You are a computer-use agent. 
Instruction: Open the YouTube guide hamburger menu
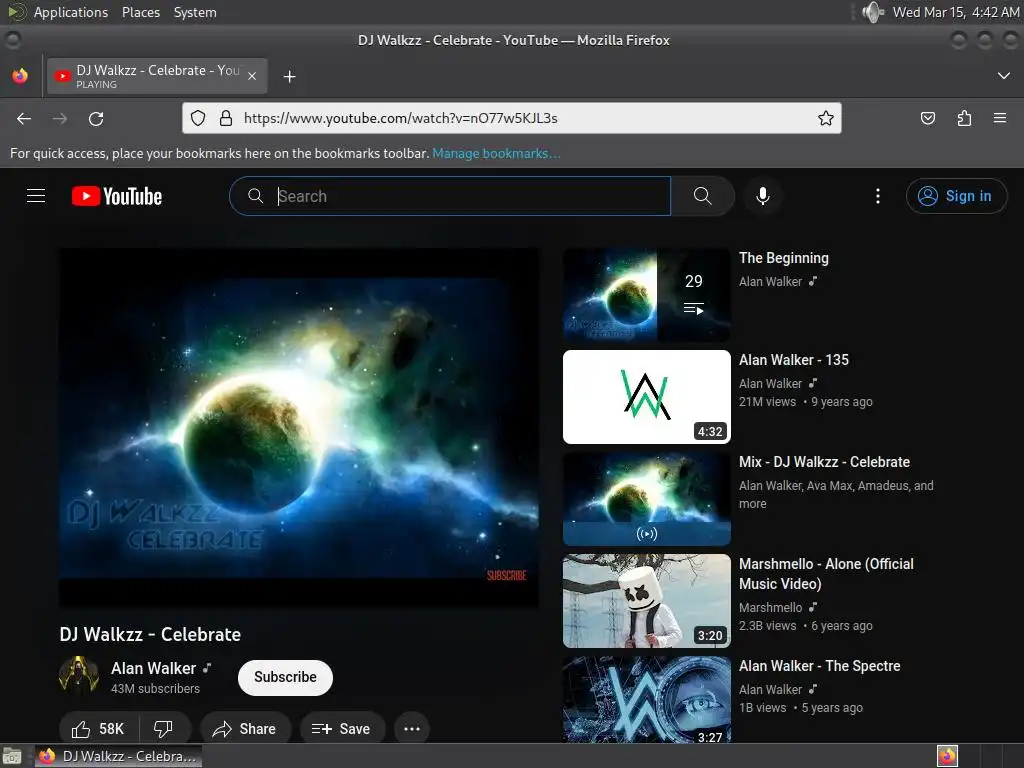36,196
